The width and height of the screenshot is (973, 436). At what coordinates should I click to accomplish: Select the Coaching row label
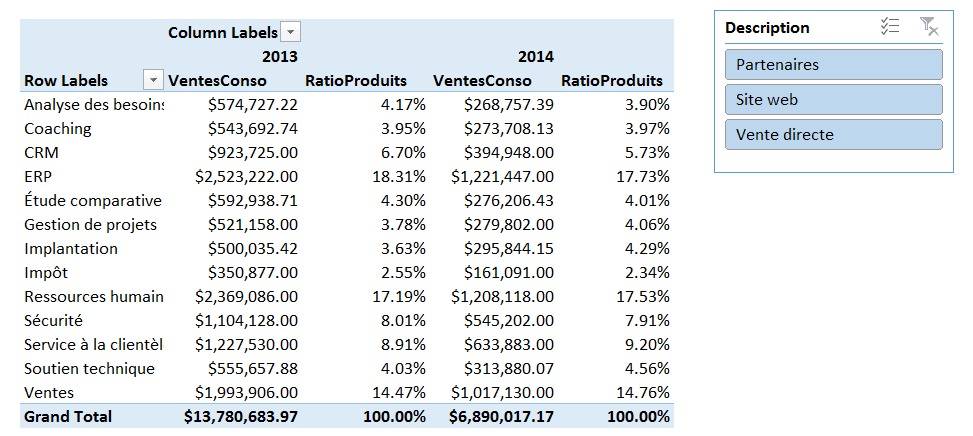click(57, 128)
